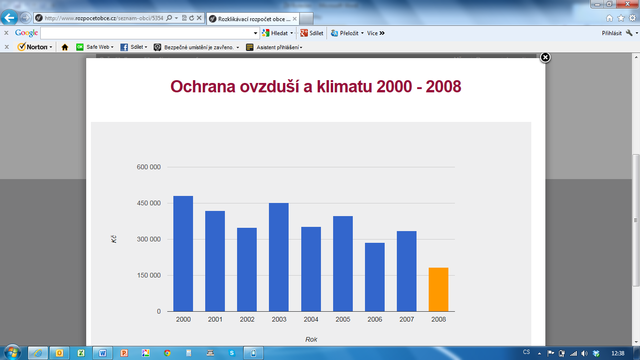Click the Sdílet Google+ share button
Screen dimensions: 640x360
tap(312, 33)
